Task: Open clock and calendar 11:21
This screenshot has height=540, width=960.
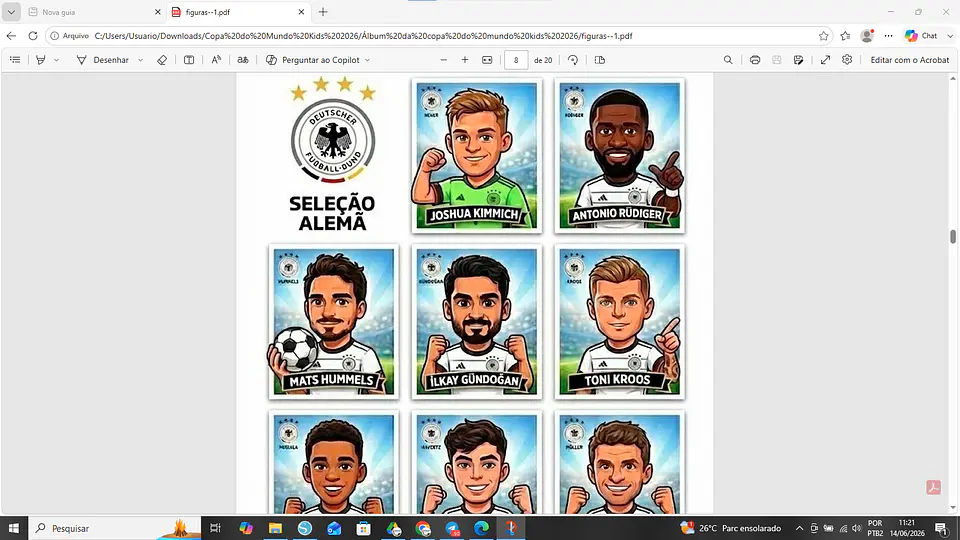Action: [x=907, y=528]
